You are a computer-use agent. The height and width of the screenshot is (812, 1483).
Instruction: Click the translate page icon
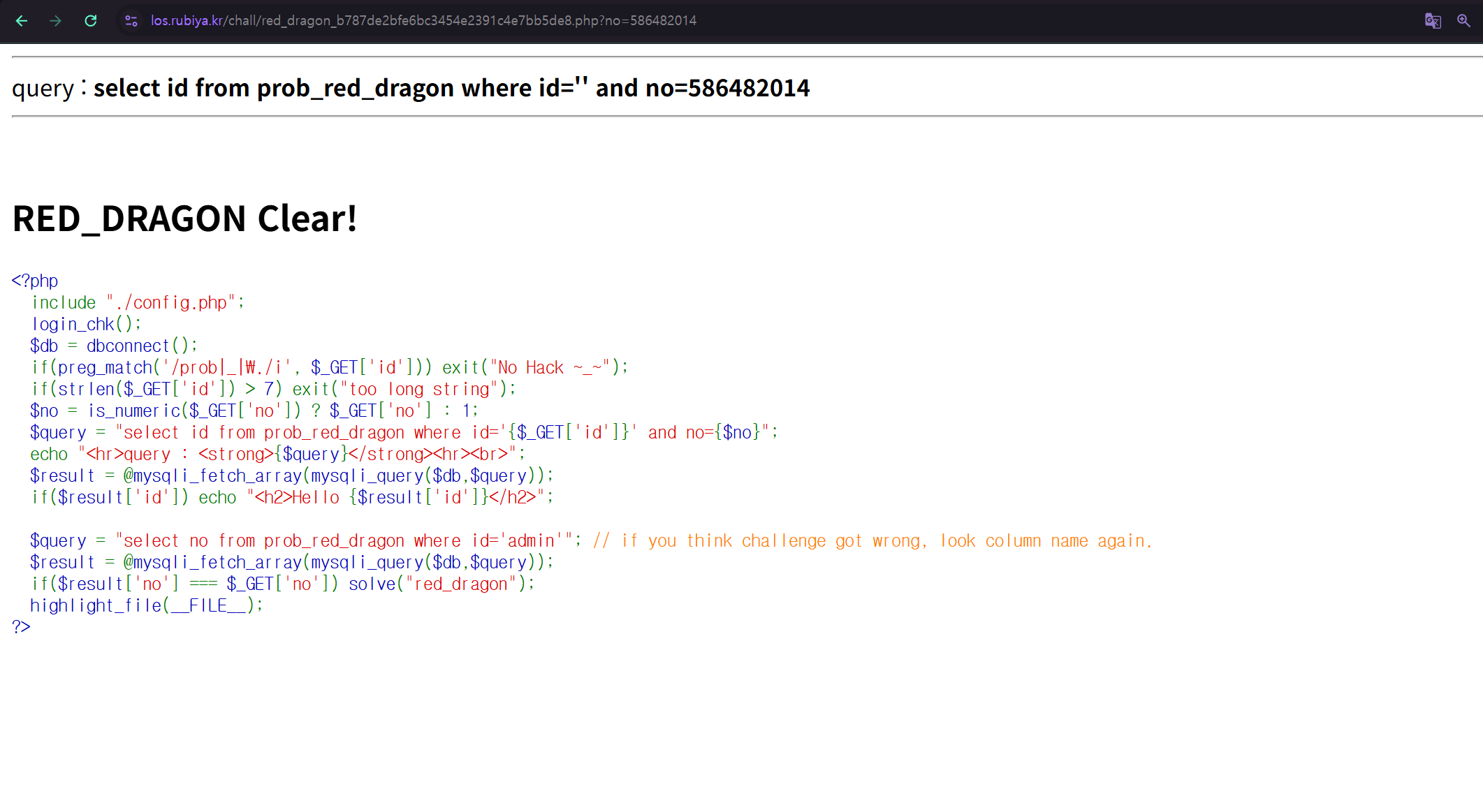coord(1433,21)
